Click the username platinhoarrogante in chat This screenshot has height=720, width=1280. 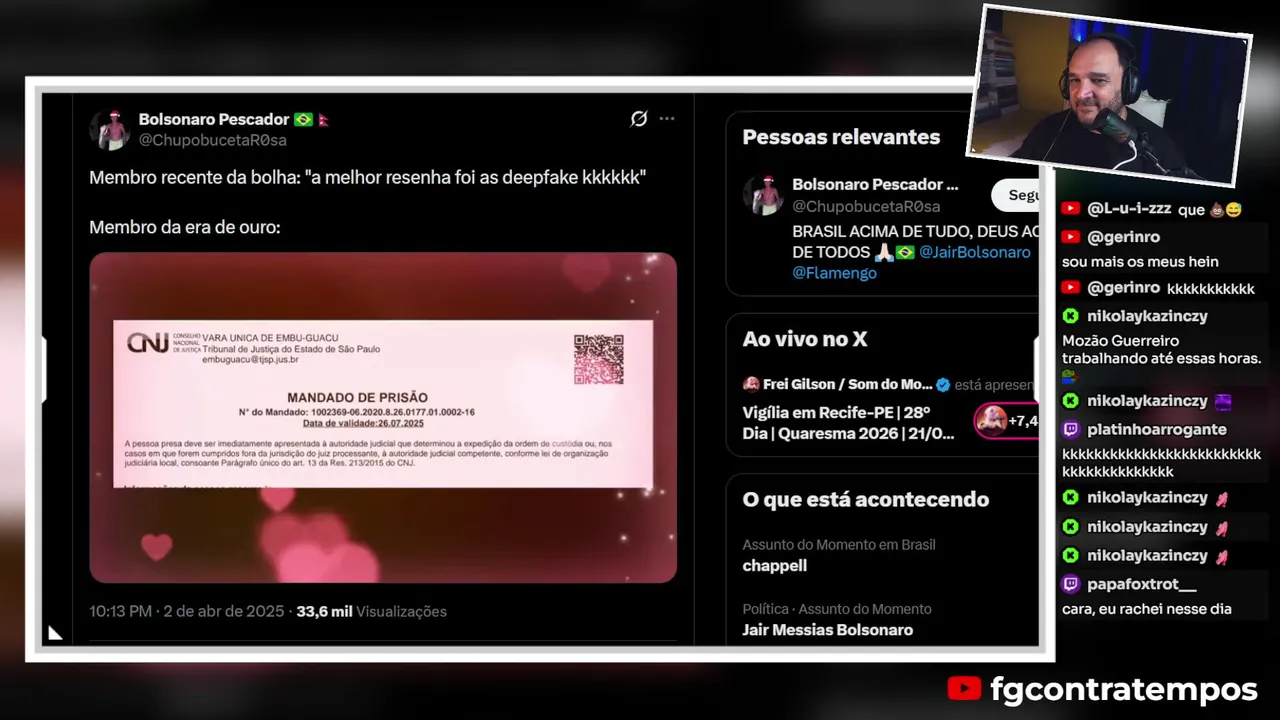1157,430
